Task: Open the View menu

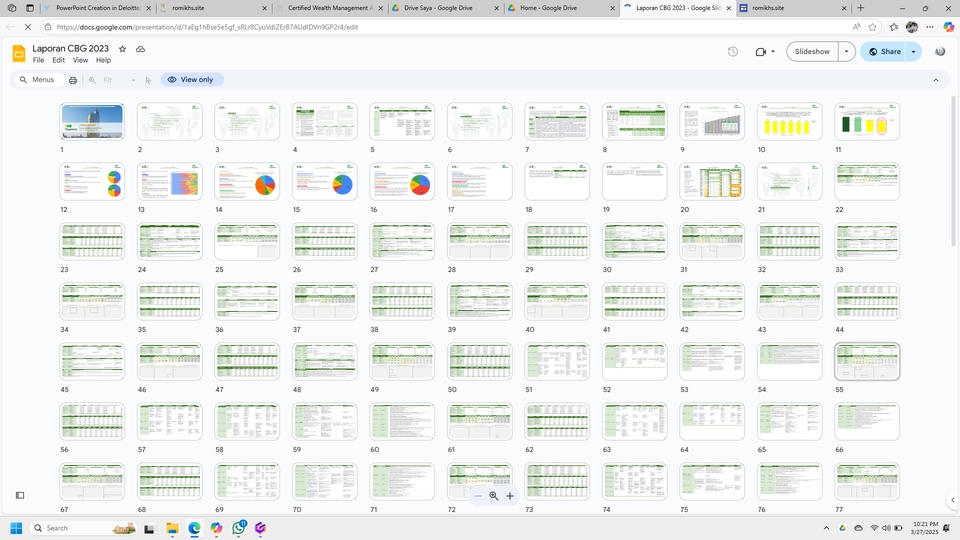Action: 80,60
